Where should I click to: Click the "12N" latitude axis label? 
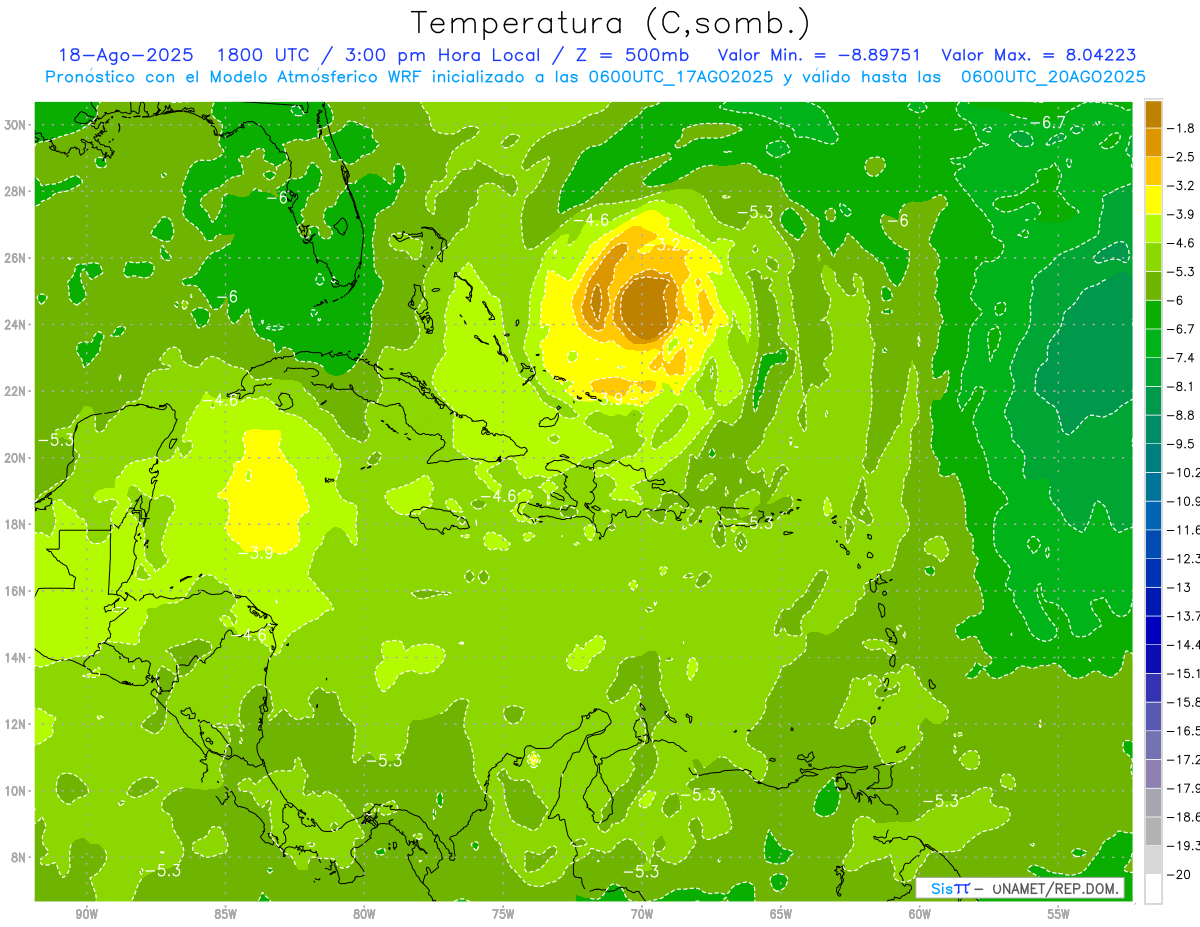(15, 724)
